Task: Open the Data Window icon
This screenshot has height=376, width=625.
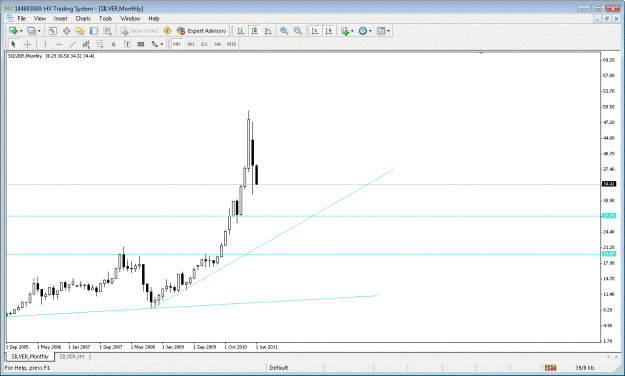Action: click(x=67, y=31)
